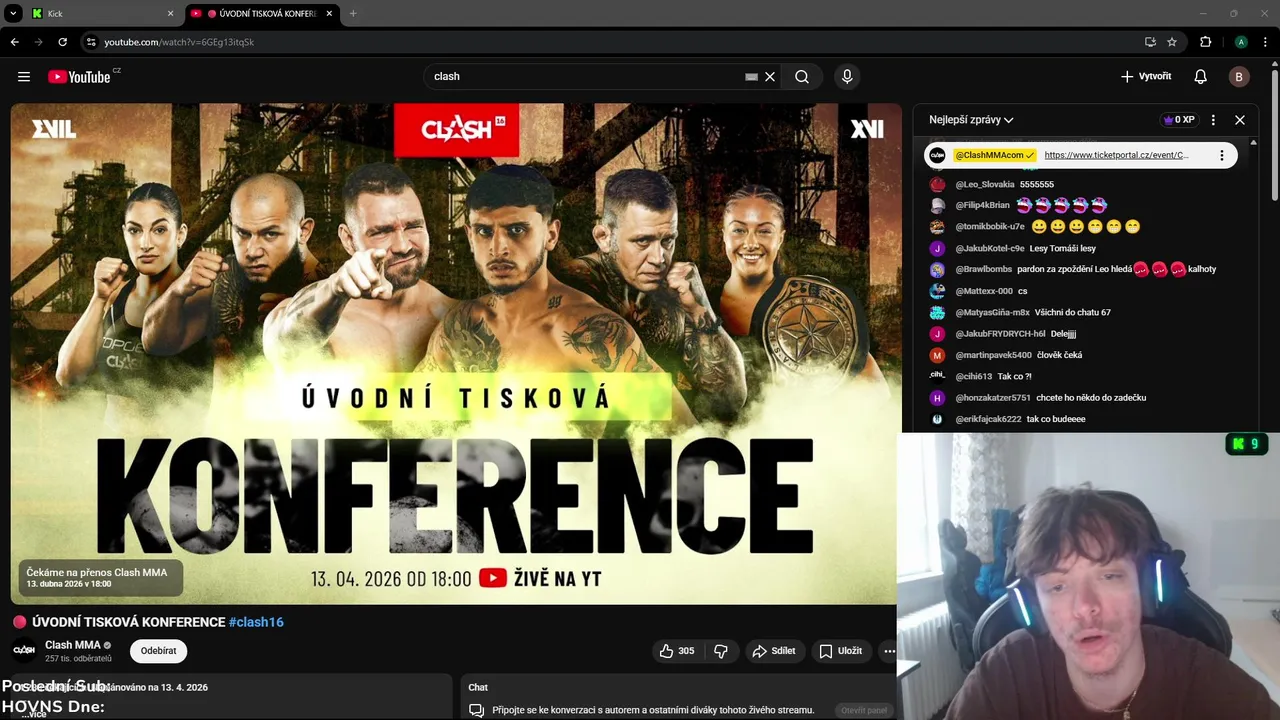The image size is (1280, 720).
Task: Click the install/cast icon in address bar
Action: coord(1150,42)
